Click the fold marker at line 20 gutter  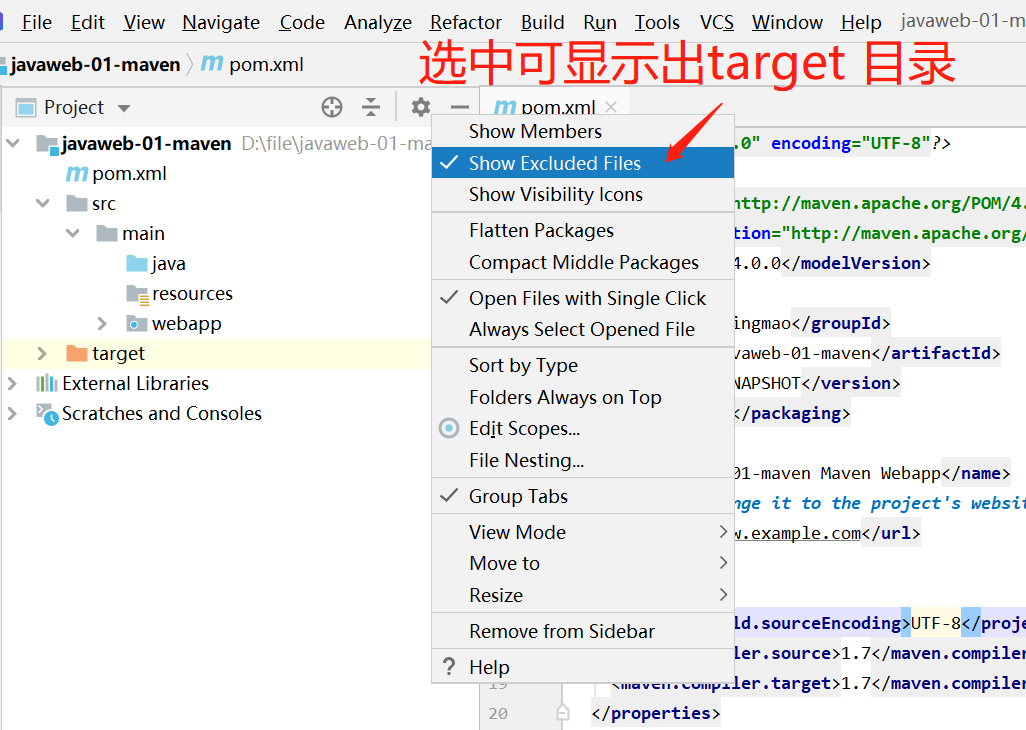(x=563, y=712)
